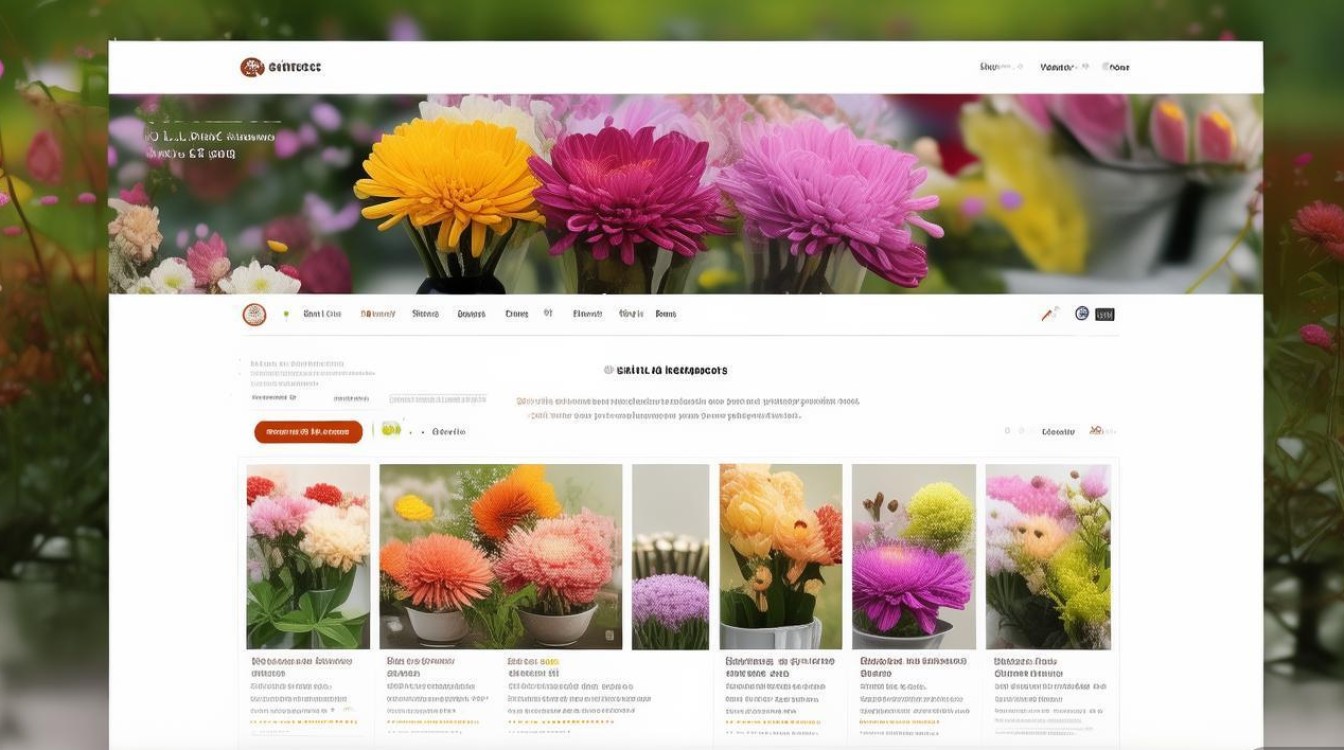Click the round brown logo in the header
This screenshot has width=1344, height=750.
(252, 67)
